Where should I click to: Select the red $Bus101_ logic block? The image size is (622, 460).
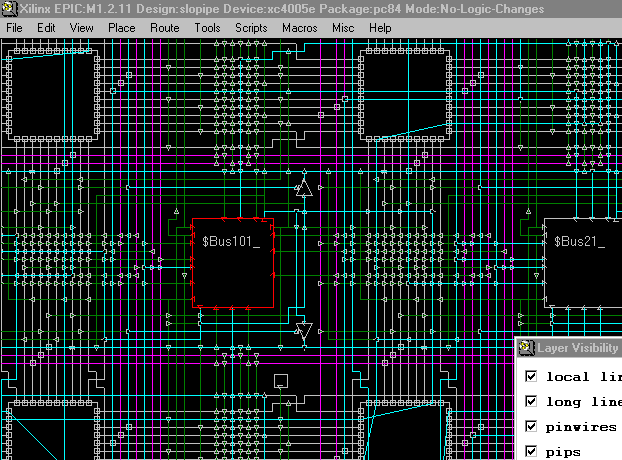[233, 263]
